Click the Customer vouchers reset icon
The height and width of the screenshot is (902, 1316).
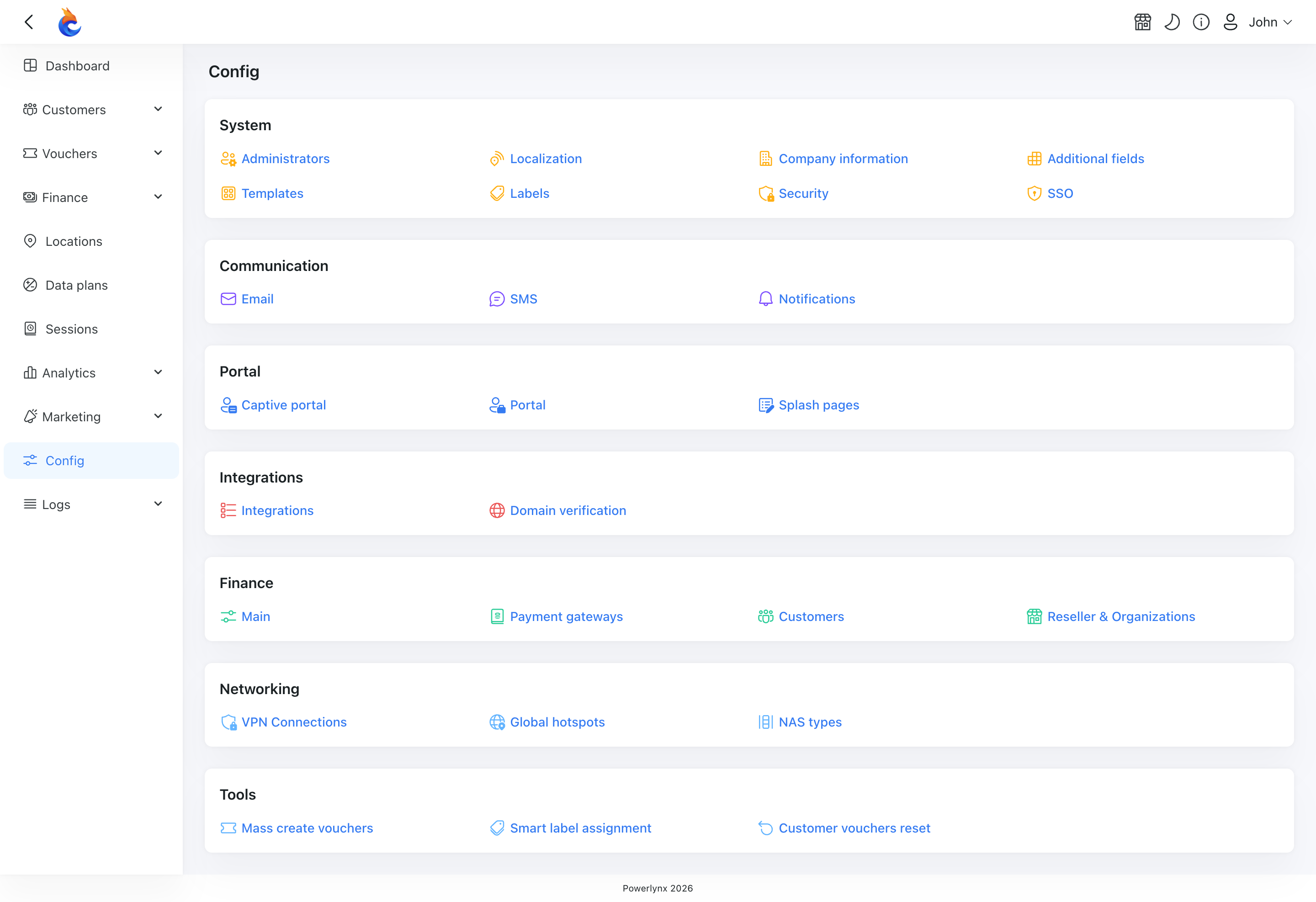pos(765,828)
